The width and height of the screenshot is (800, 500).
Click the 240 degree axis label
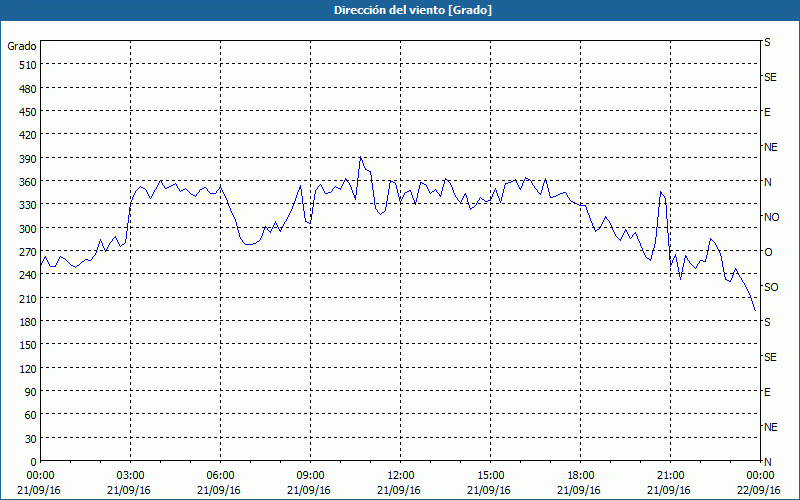pos(29,275)
